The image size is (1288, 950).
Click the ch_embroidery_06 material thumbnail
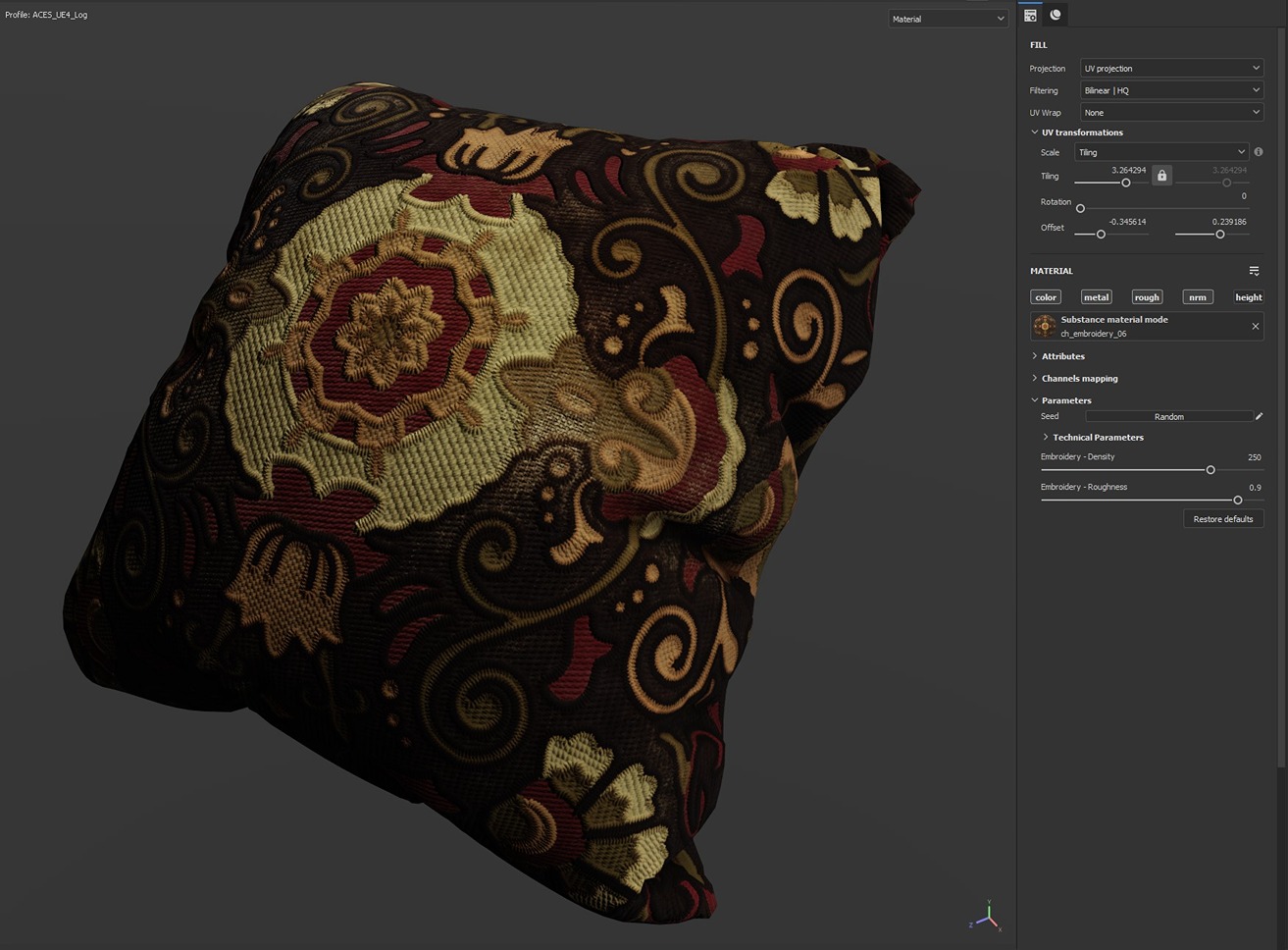click(x=1045, y=327)
